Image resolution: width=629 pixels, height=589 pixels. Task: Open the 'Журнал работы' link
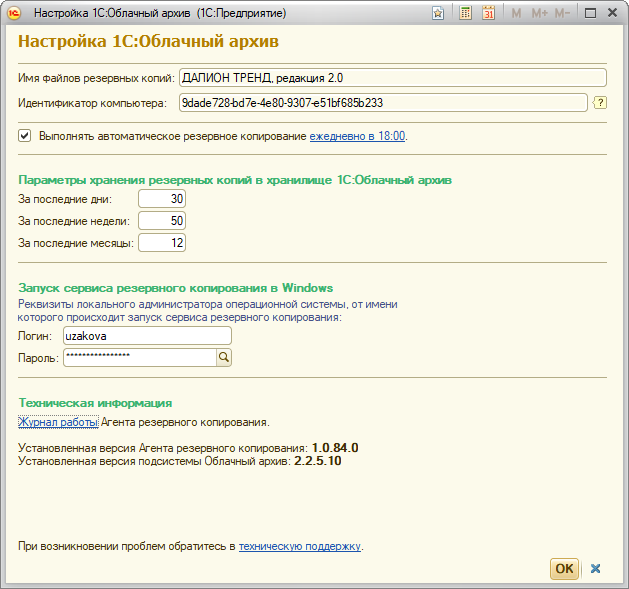(58, 422)
